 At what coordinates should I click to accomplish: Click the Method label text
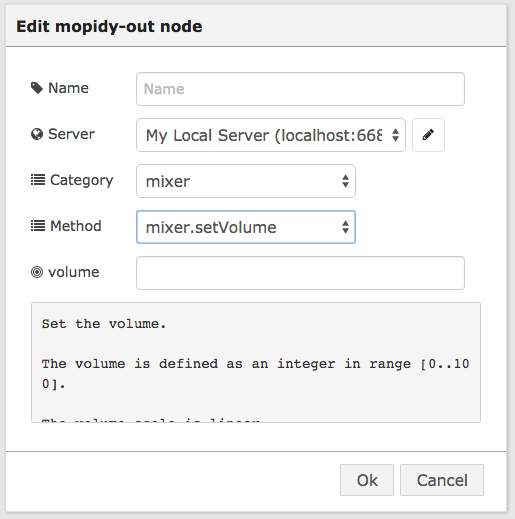[x=76, y=226]
